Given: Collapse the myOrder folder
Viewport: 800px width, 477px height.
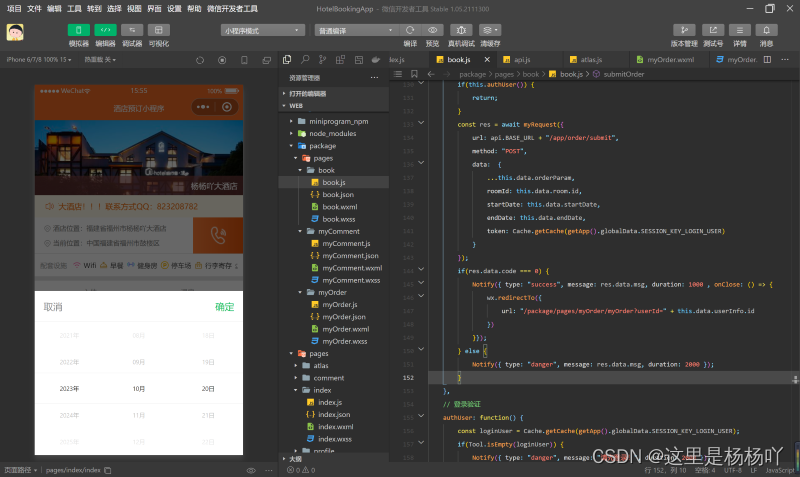Looking at the screenshot, I should click(300, 293).
